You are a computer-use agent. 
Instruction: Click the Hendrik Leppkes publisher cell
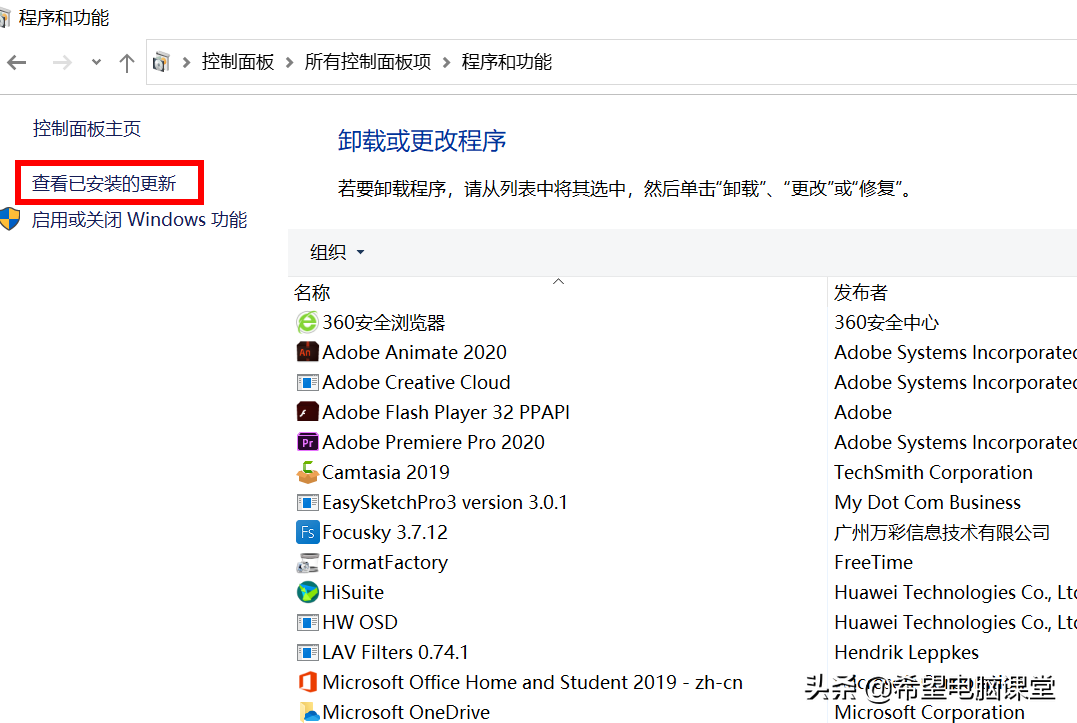[x=907, y=652]
